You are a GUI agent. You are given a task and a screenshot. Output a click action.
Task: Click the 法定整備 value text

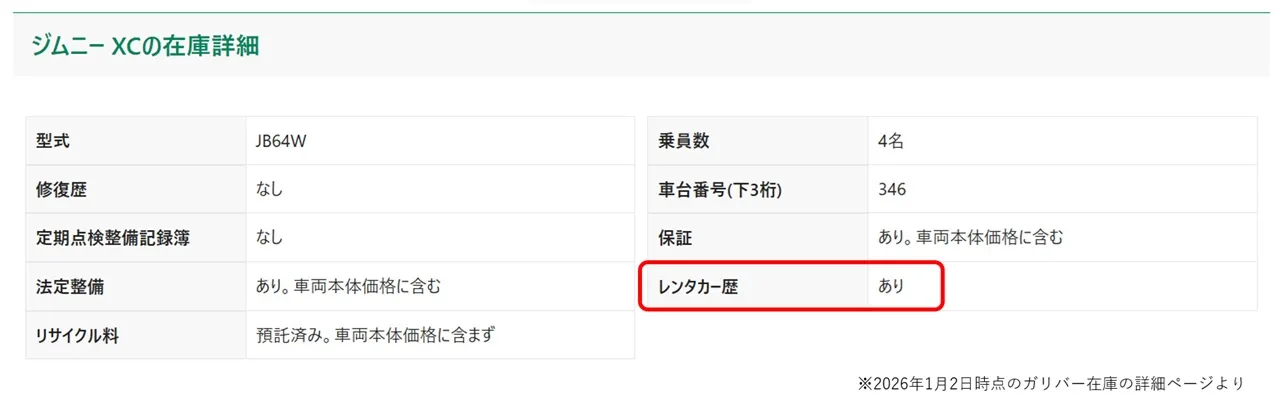coord(349,286)
